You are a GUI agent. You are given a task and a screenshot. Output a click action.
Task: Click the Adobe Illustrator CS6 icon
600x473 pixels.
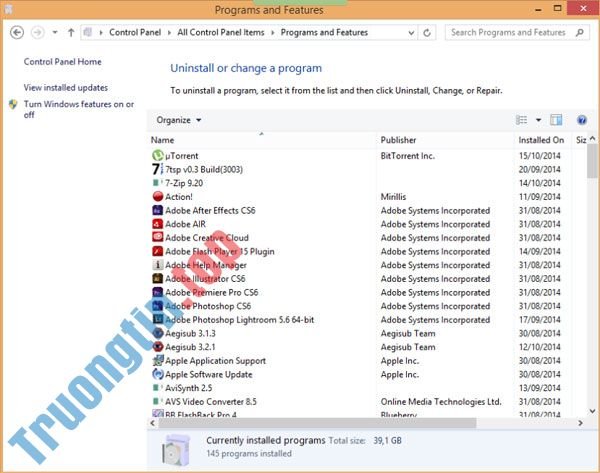click(x=158, y=278)
